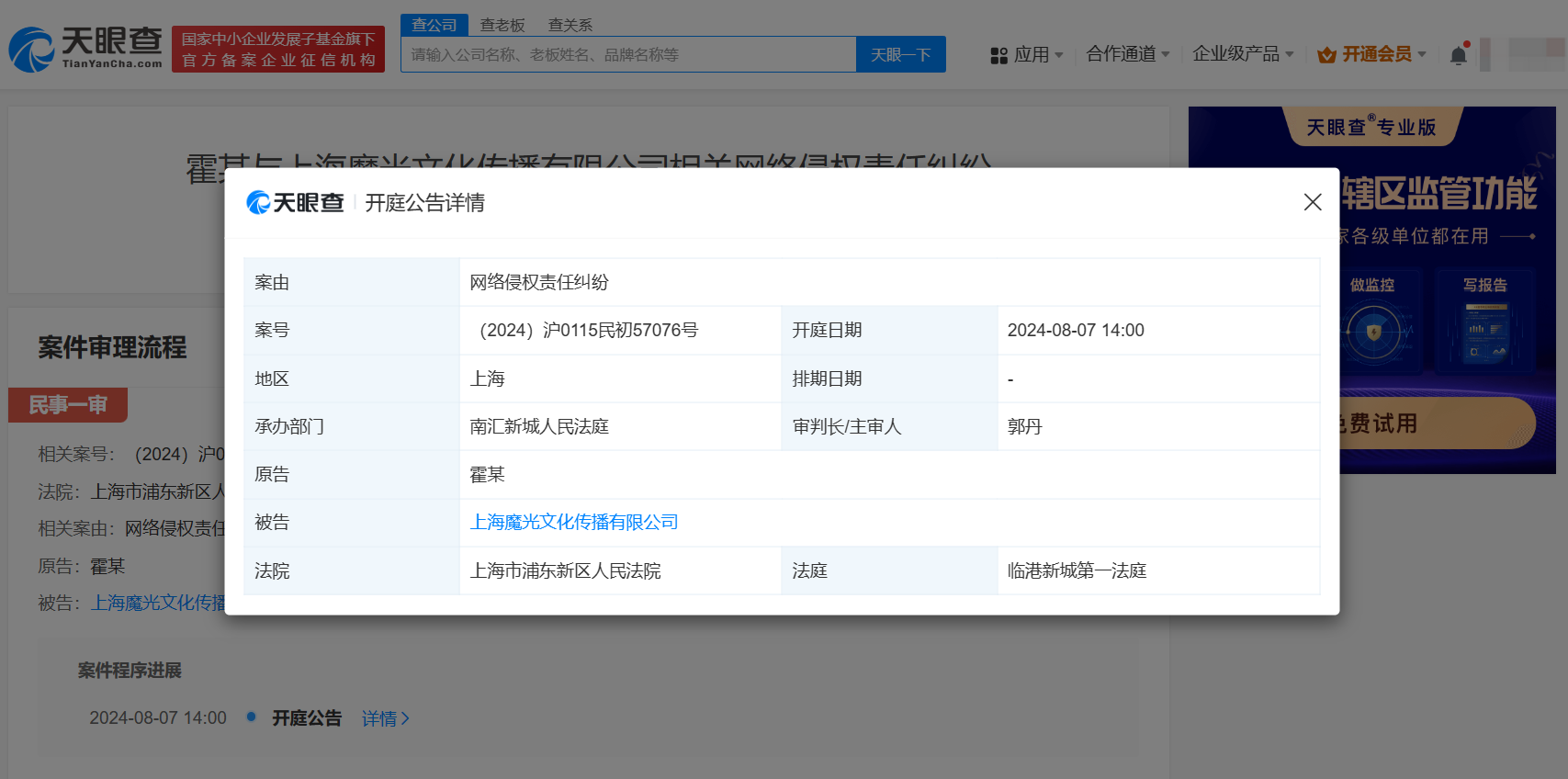
Task: Switch to the 查关系 search tab
Action: tap(570, 25)
